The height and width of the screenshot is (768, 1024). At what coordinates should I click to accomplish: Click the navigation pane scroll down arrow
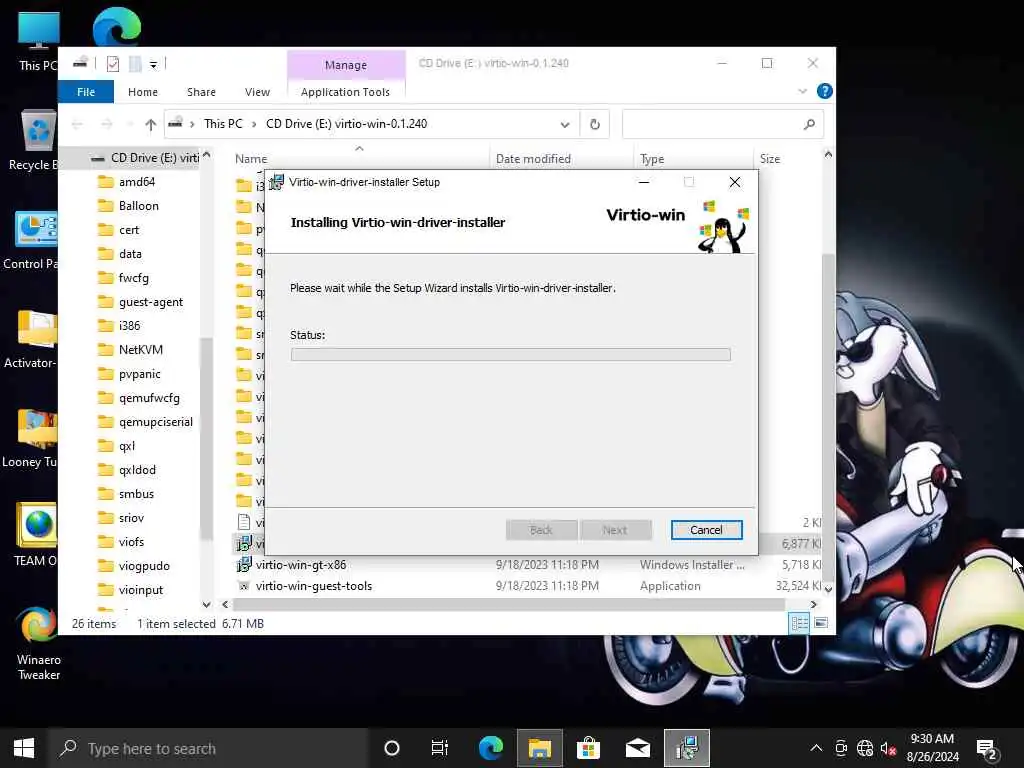pyautogui.click(x=206, y=605)
